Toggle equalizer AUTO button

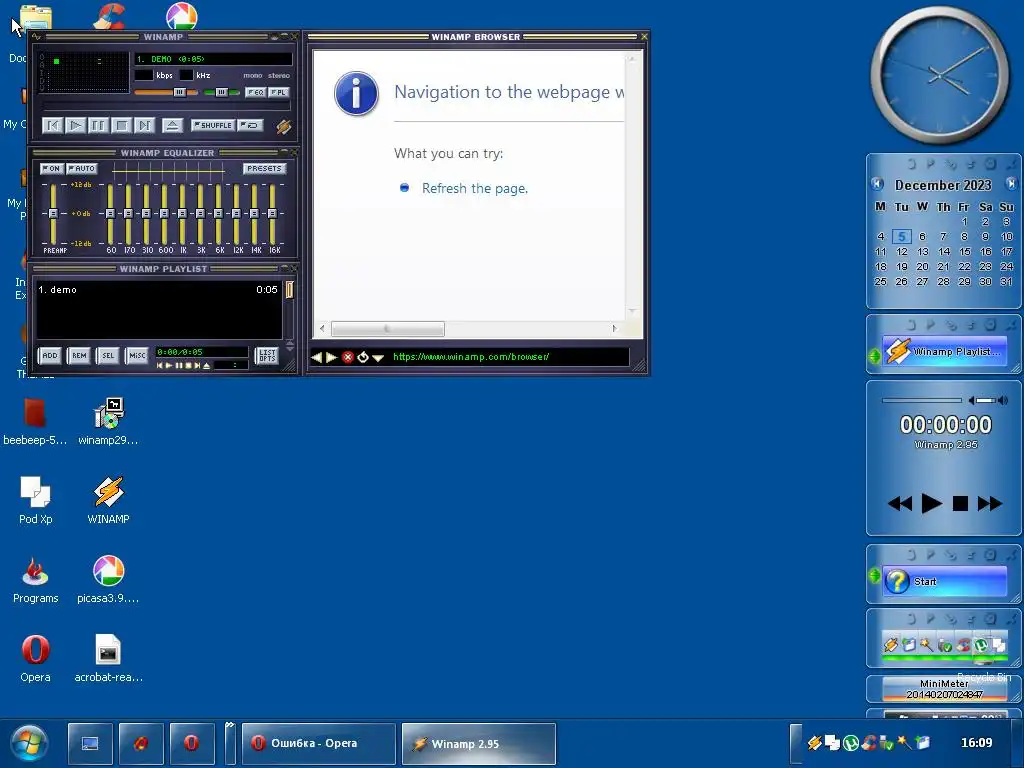82,168
